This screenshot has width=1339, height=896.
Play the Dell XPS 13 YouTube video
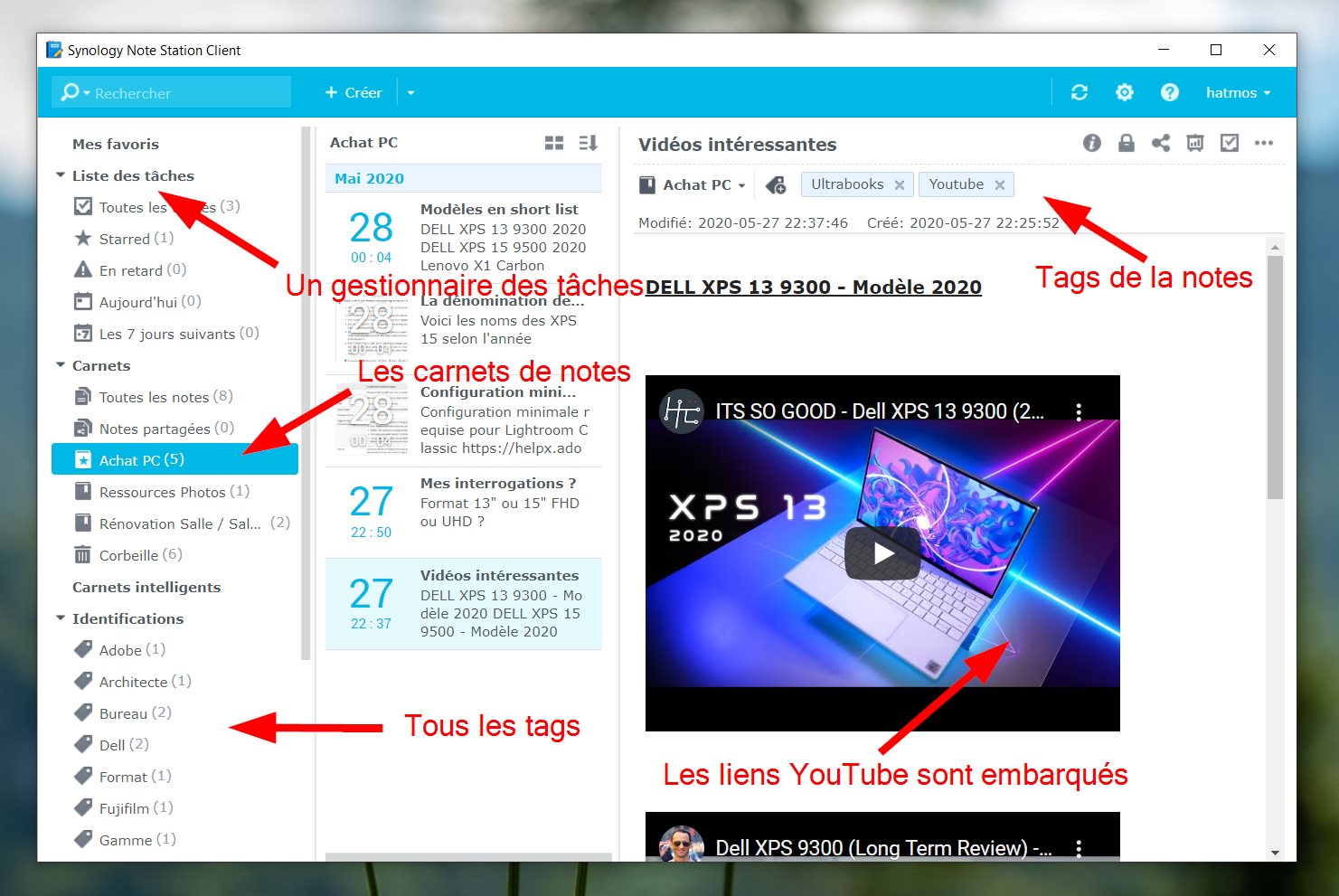coord(882,553)
